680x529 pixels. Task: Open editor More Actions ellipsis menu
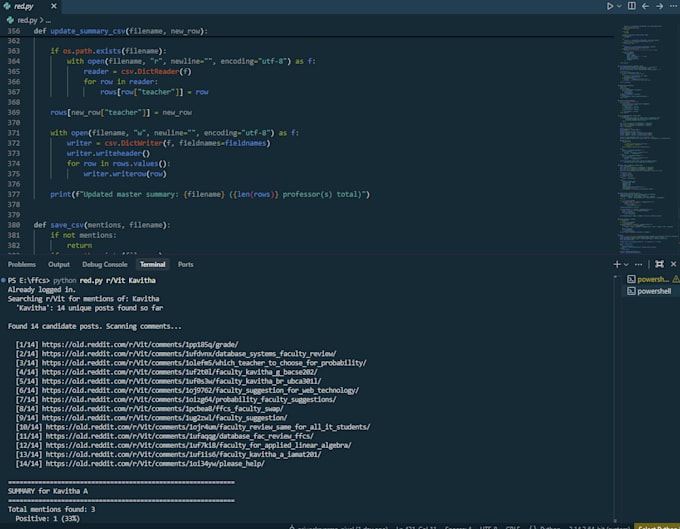point(673,6)
